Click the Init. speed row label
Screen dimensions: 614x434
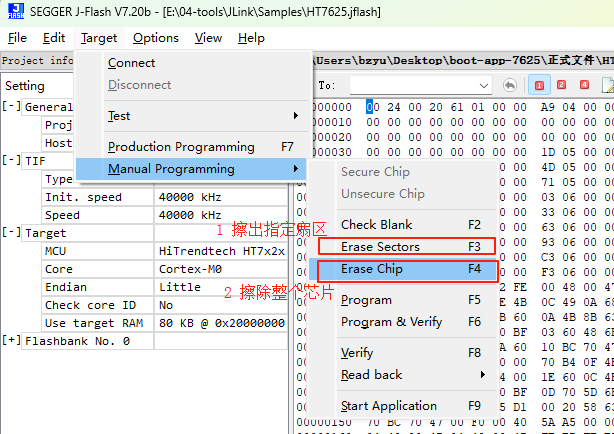(83, 197)
